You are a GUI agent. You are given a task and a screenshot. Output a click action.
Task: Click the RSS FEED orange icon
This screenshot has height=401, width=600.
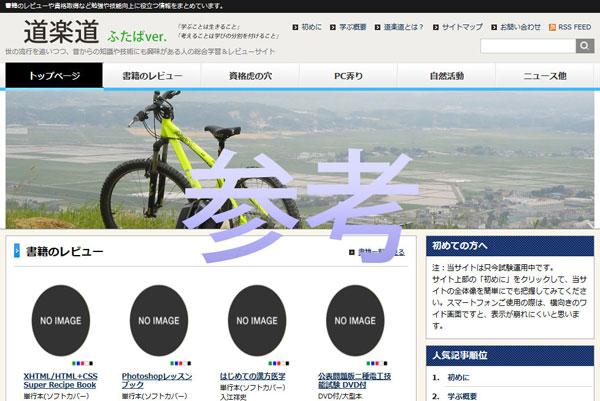552,27
